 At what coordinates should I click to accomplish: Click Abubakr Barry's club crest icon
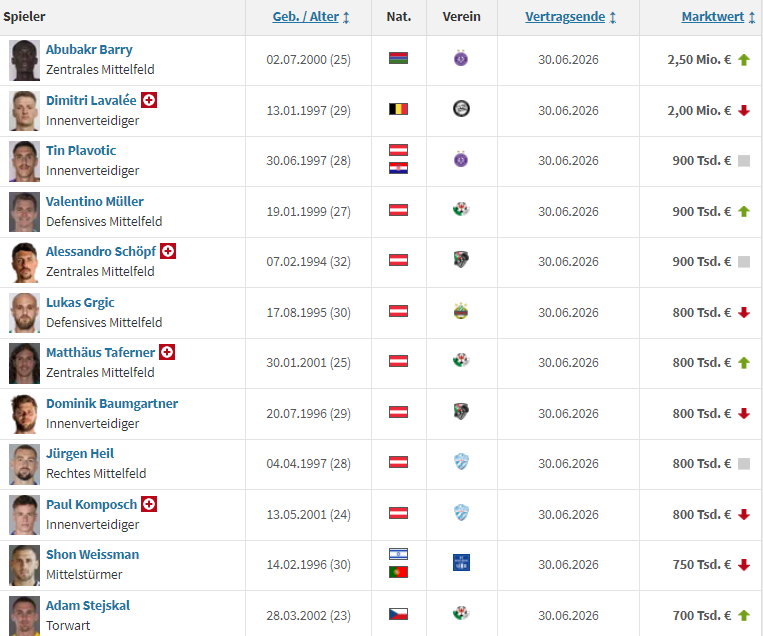[461, 59]
